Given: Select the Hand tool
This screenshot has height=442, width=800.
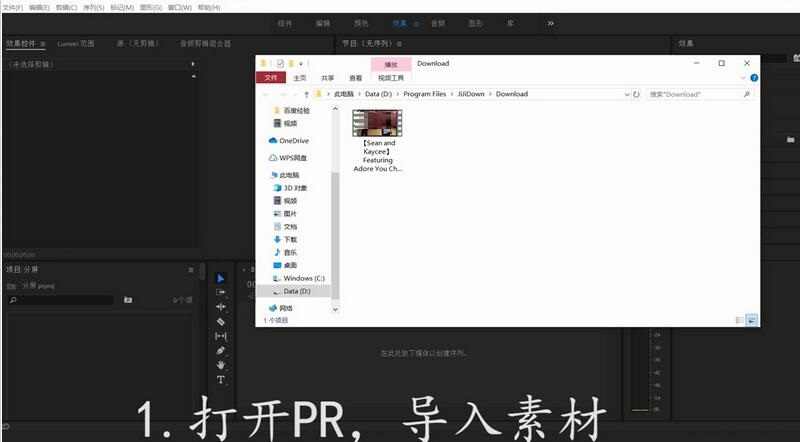Looking at the screenshot, I should pos(221,365).
